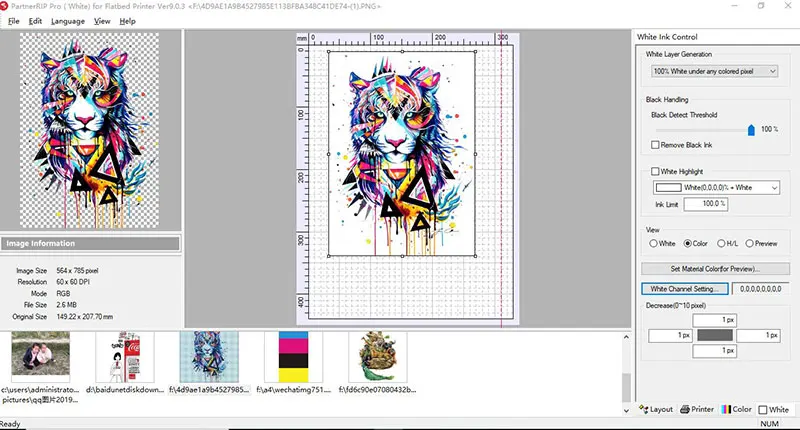
Task: Click the PartnerRIP app icon in title bar
Action: click(4, 6)
